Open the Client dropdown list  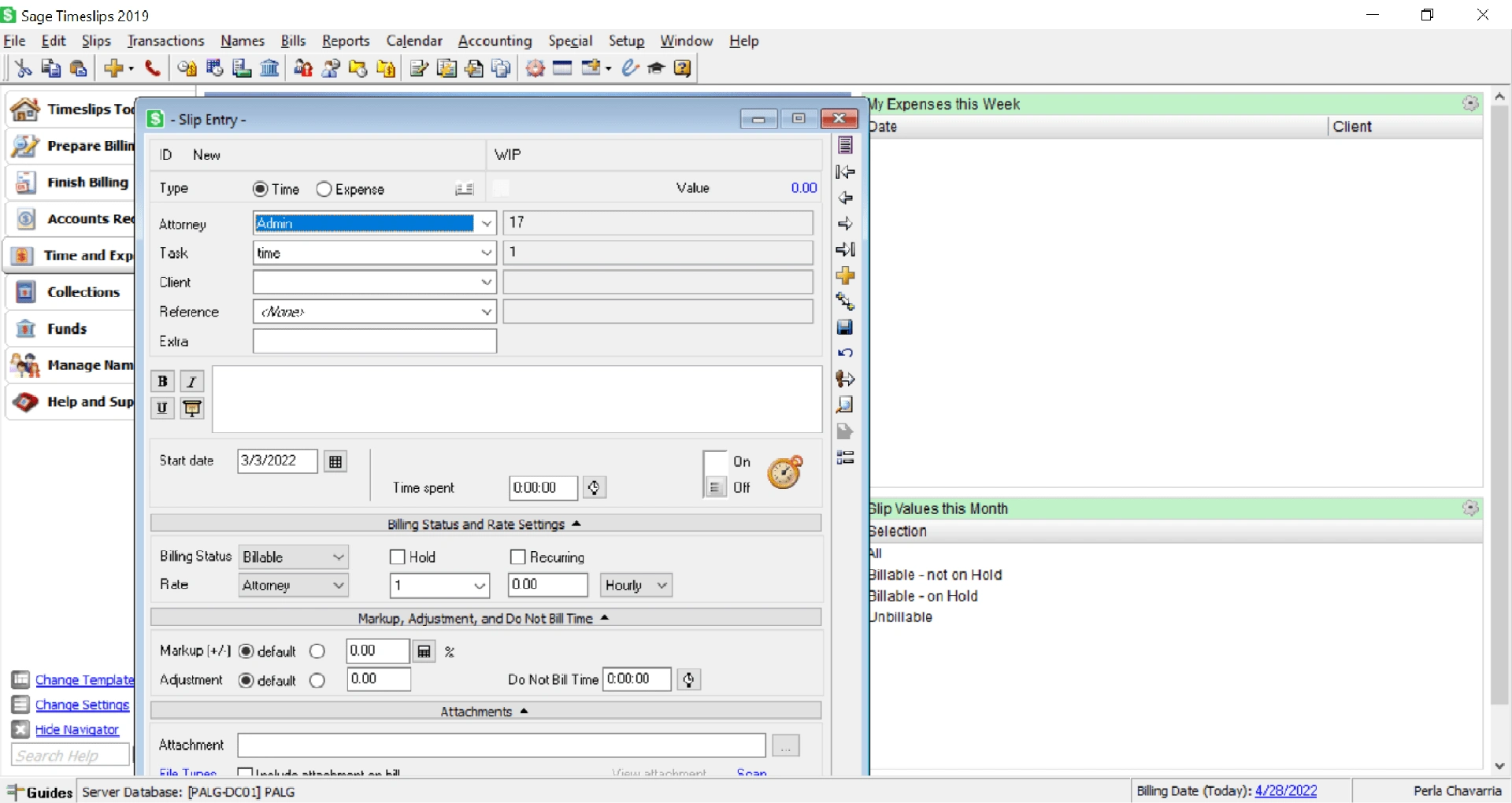coord(487,282)
